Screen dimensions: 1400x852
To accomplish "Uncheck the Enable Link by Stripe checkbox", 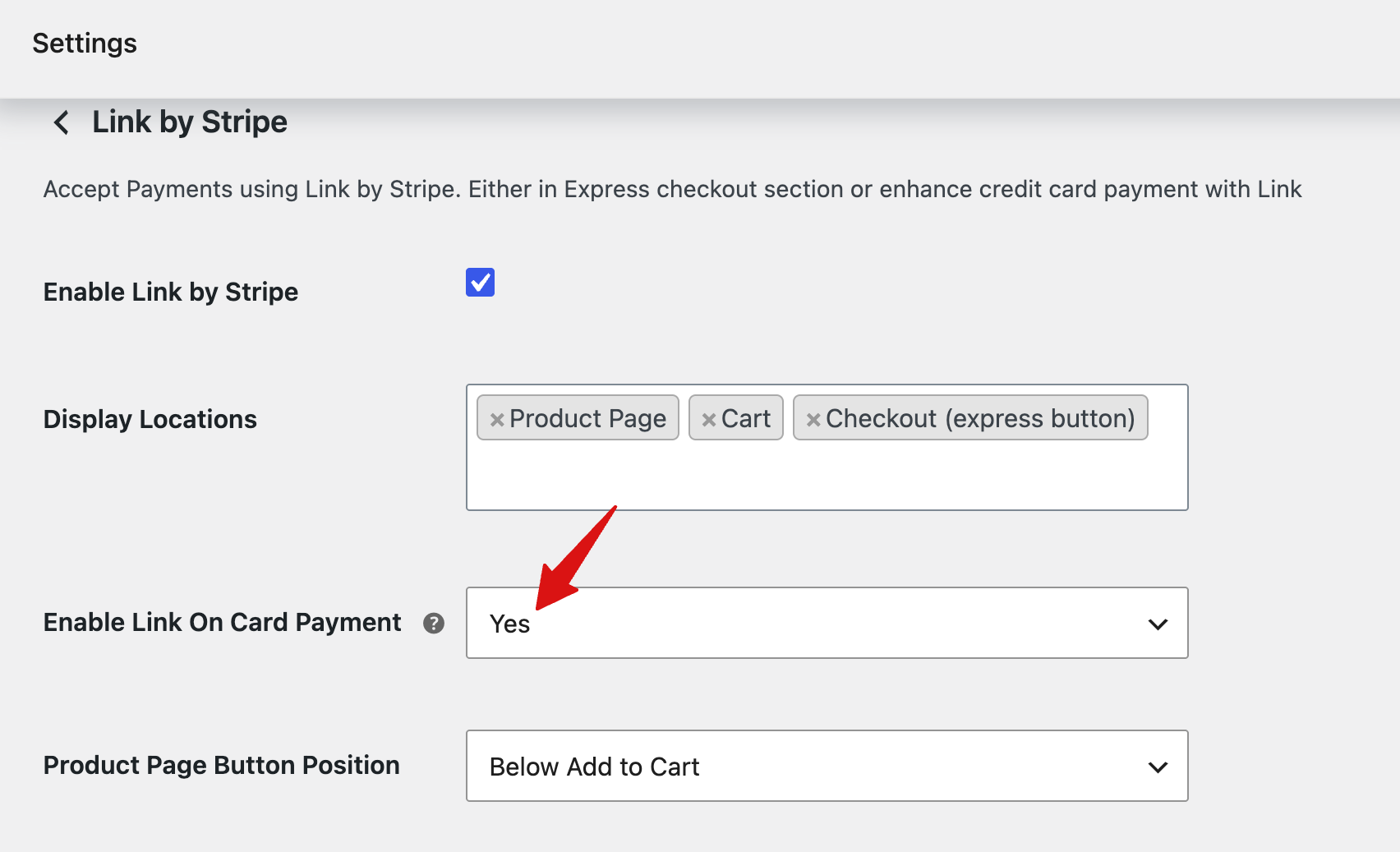I will [480, 282].
